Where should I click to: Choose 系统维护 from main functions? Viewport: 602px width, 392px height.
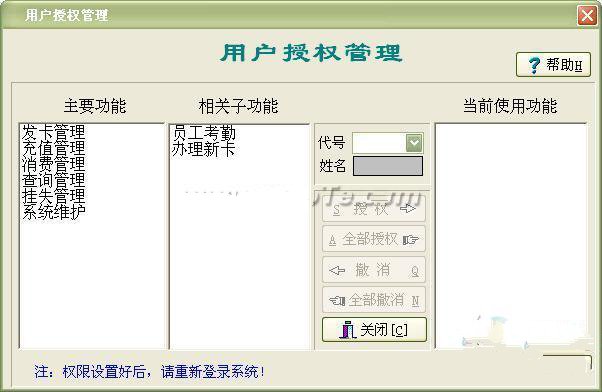point(53,212)
